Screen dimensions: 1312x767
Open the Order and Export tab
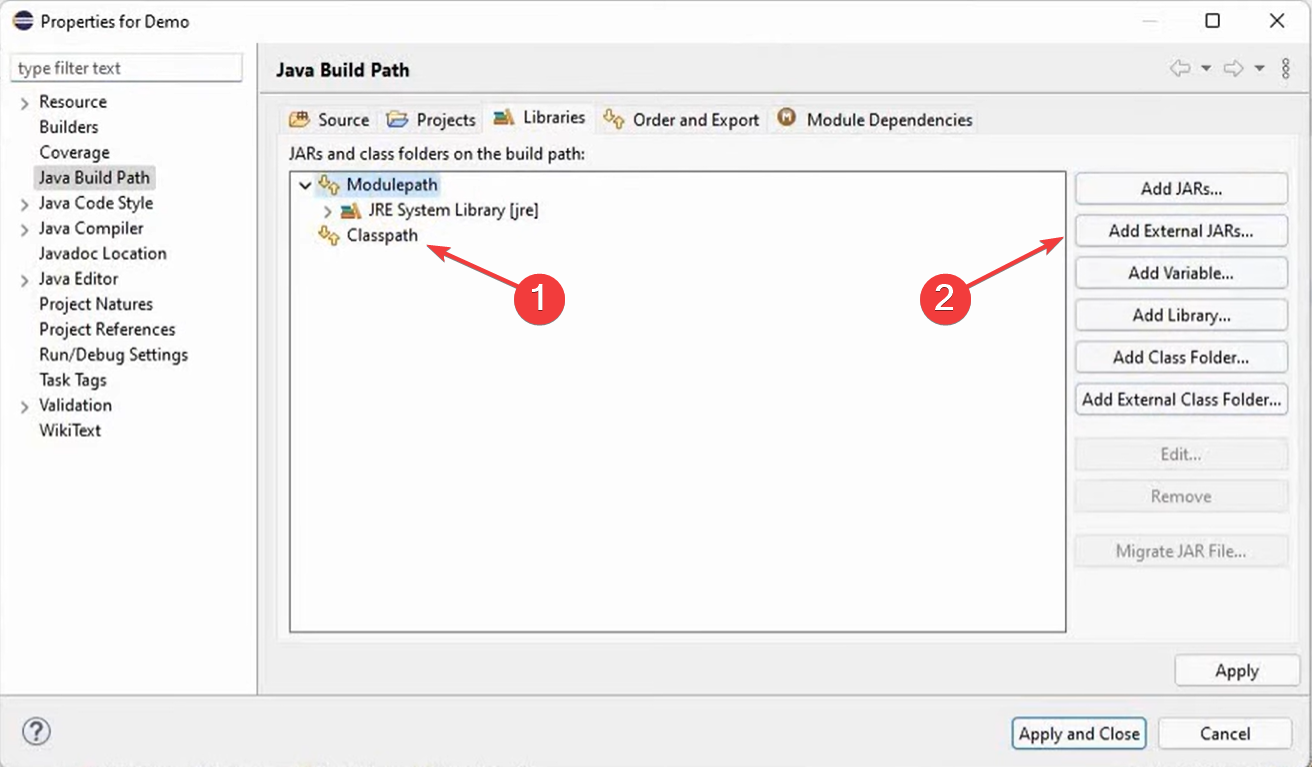pyautogui.click(x=682, y=120)
